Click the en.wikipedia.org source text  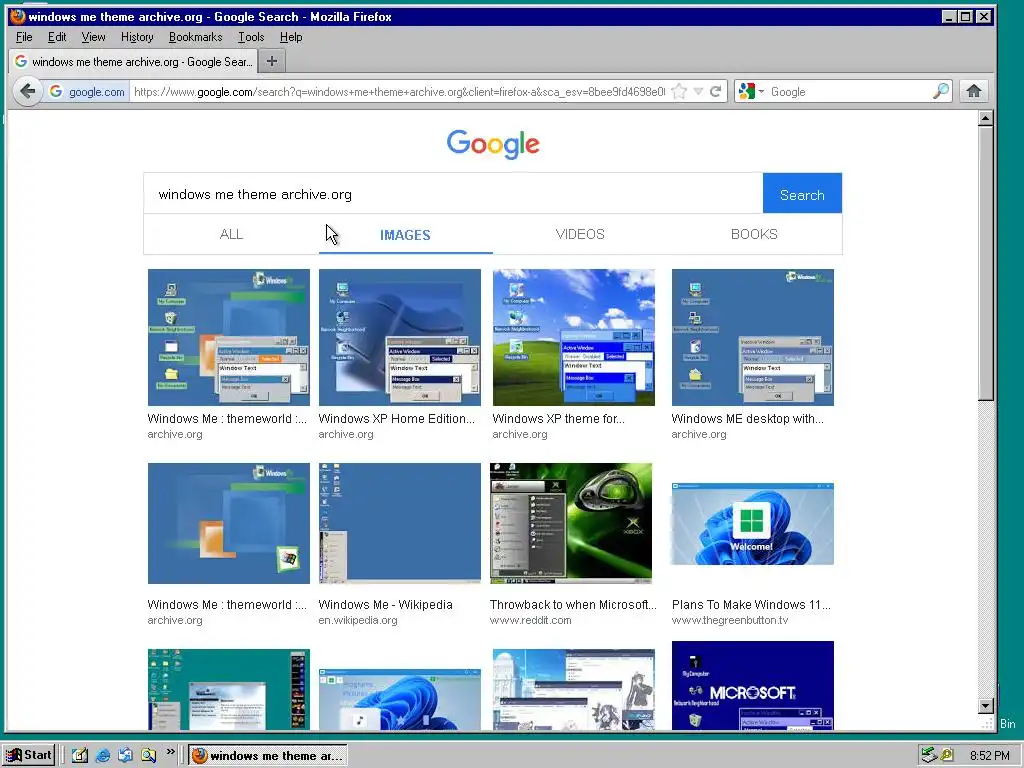(358, 620)
